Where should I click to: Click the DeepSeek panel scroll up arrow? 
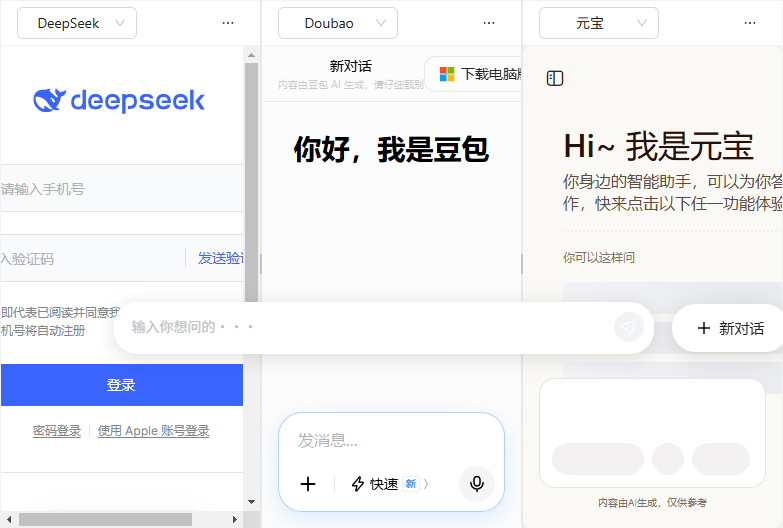pos(251,55)
